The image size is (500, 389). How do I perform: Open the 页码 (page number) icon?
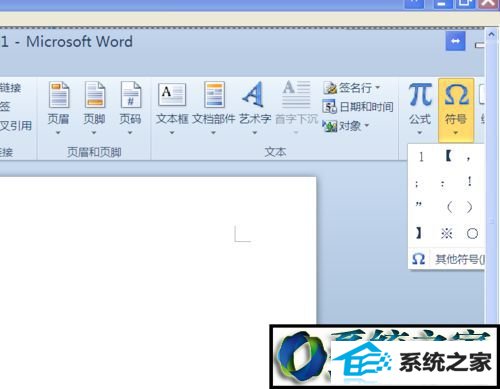(x=131, y=95)
